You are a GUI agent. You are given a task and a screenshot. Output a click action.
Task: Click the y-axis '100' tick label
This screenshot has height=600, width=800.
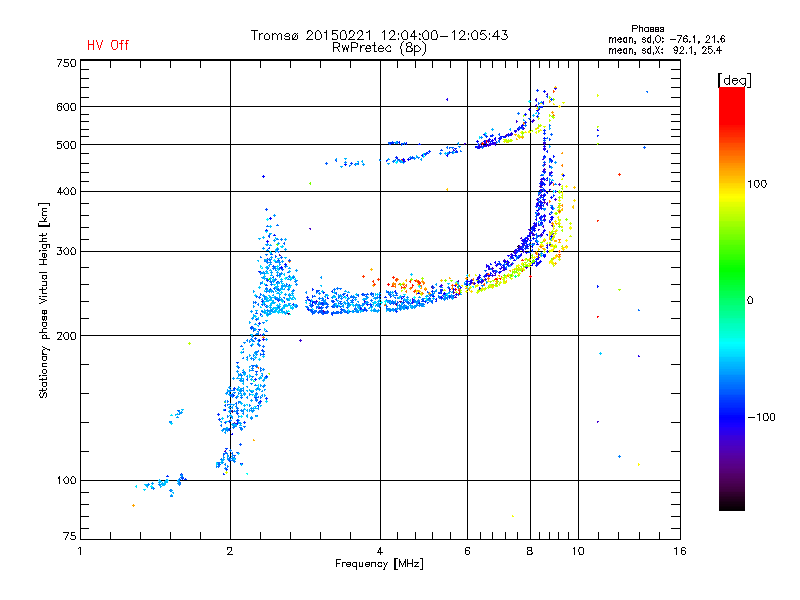66,481
